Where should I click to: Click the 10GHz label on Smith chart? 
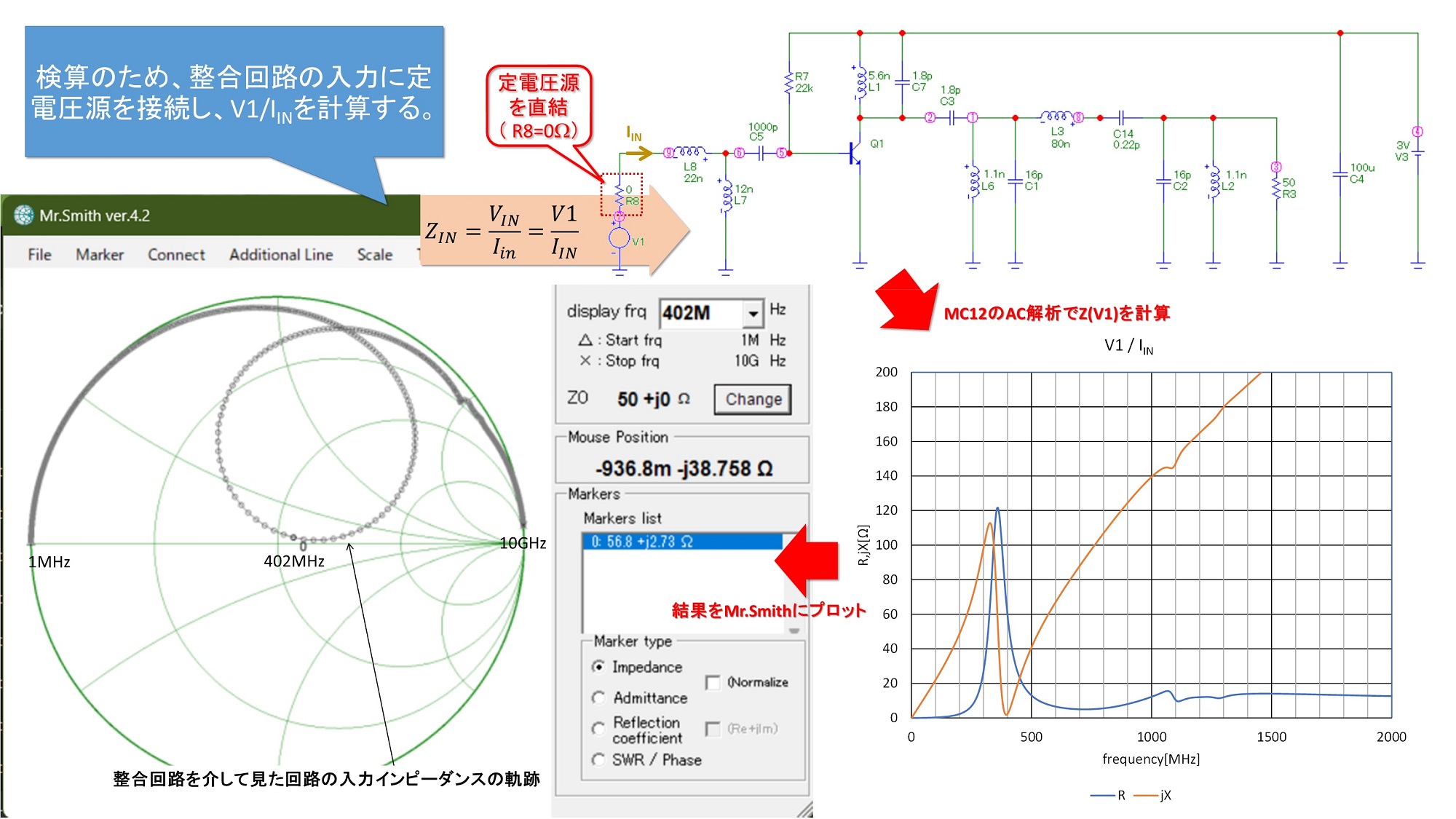pos(523,543)
